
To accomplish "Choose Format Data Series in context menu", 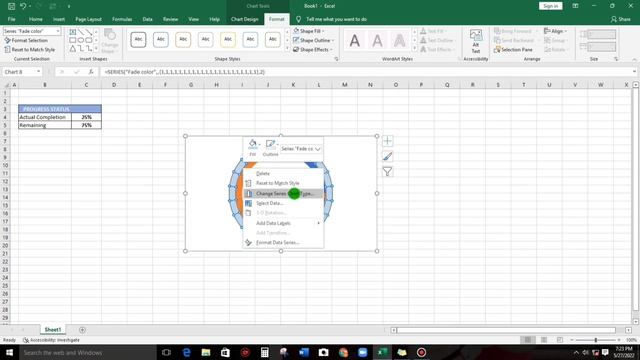I will click(x=283, y=242).
